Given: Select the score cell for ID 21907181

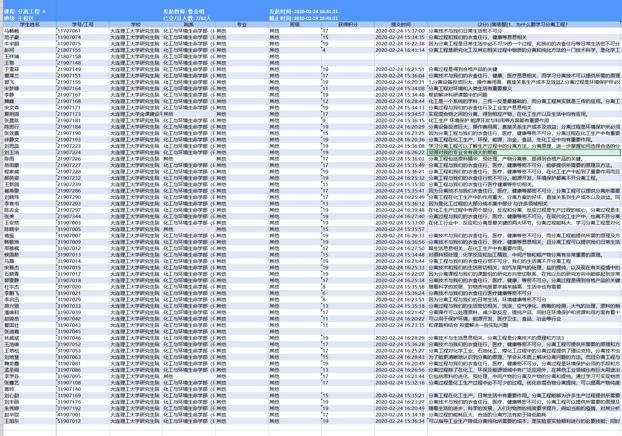Looking at the screenshot, I should coord(347,120).
